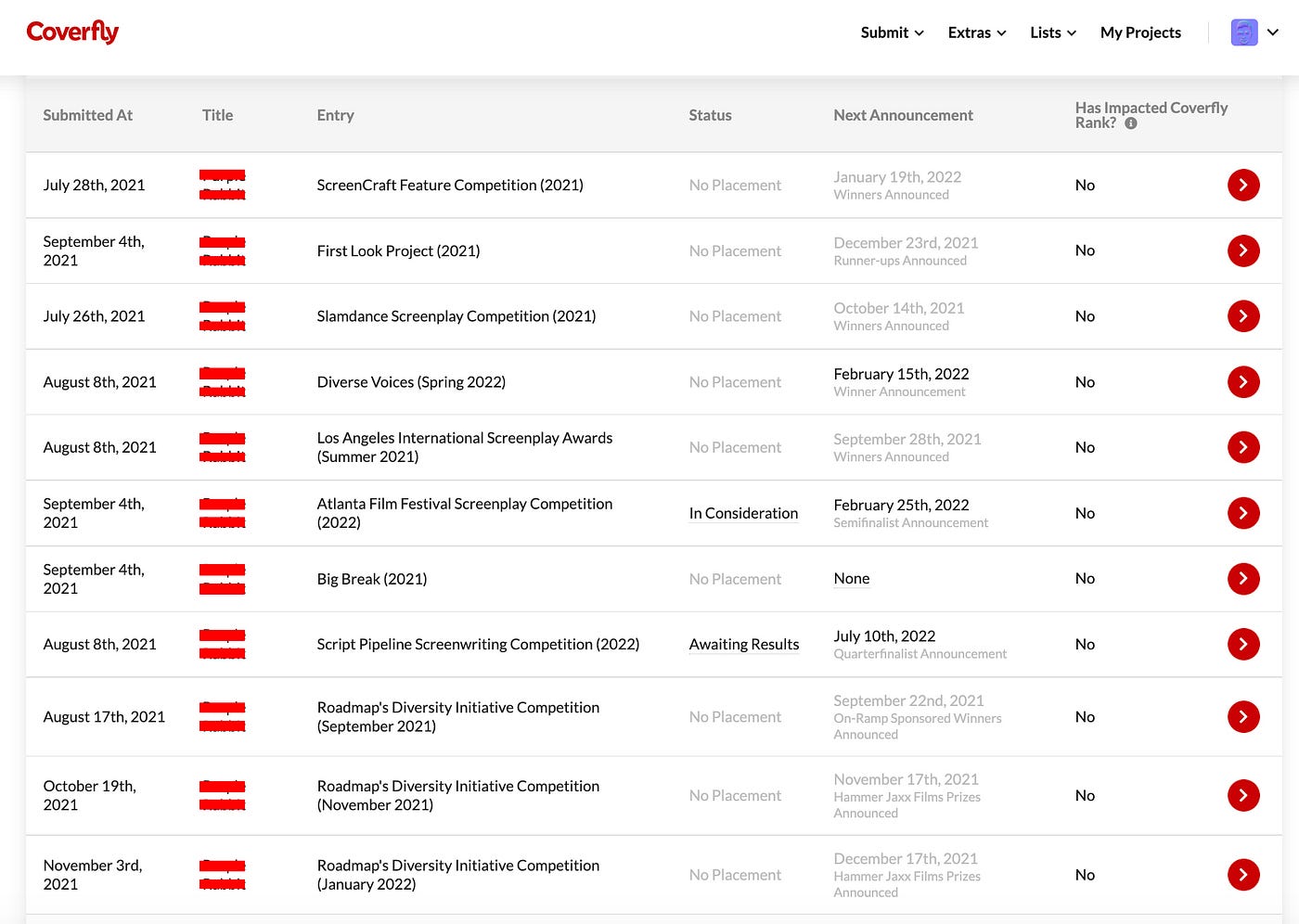Image resolution: width=1299 pixels, height=924 pixels.
Task: Click Semifinalist Announcement label
Action: point(911,523)
